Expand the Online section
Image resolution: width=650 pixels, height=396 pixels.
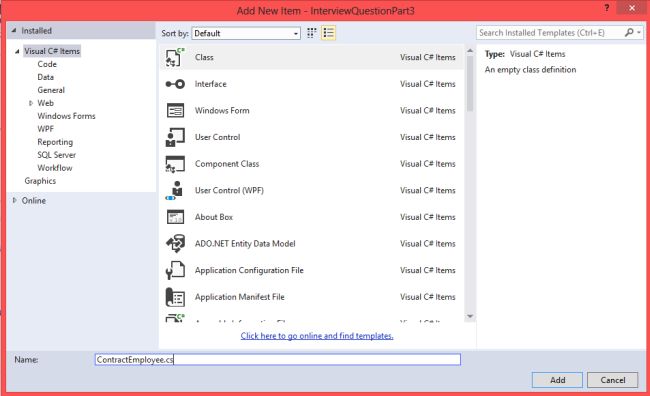coord(15,200)
